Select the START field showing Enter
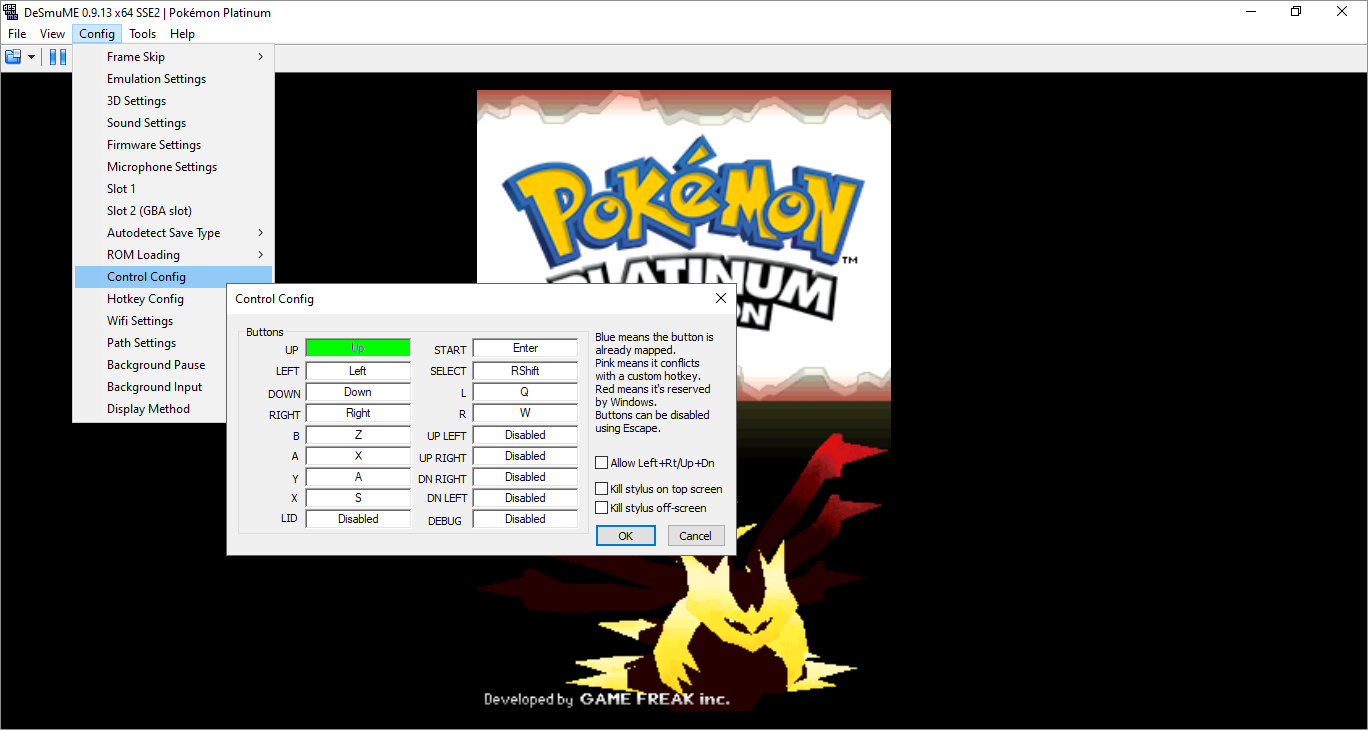Screen dimensions: 1368x730 coord(525,348)
